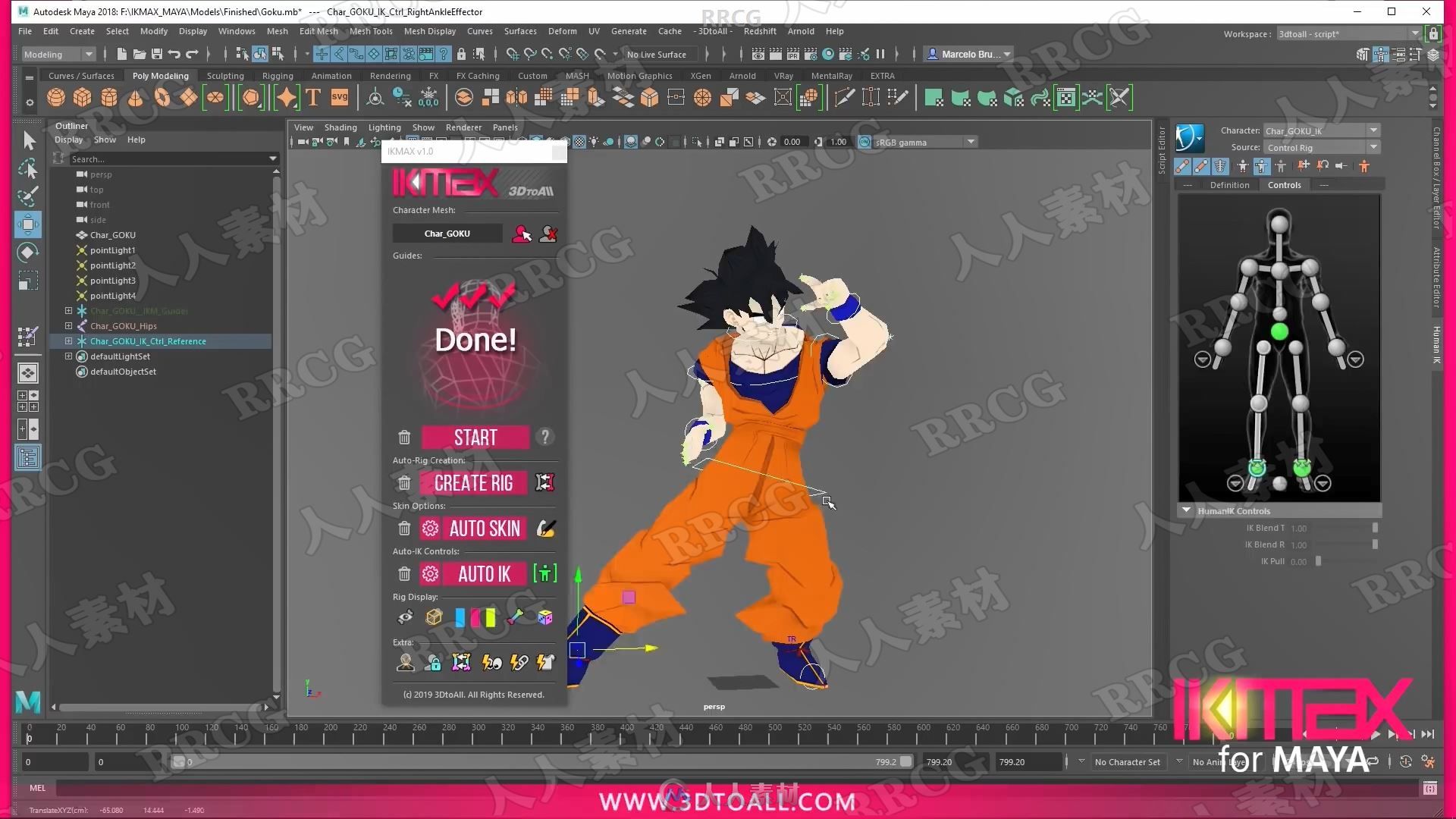The width and height of the screenshot is (1456, 819).
Task: Click the CREATE RIG button
Action: tap(473, 483)
